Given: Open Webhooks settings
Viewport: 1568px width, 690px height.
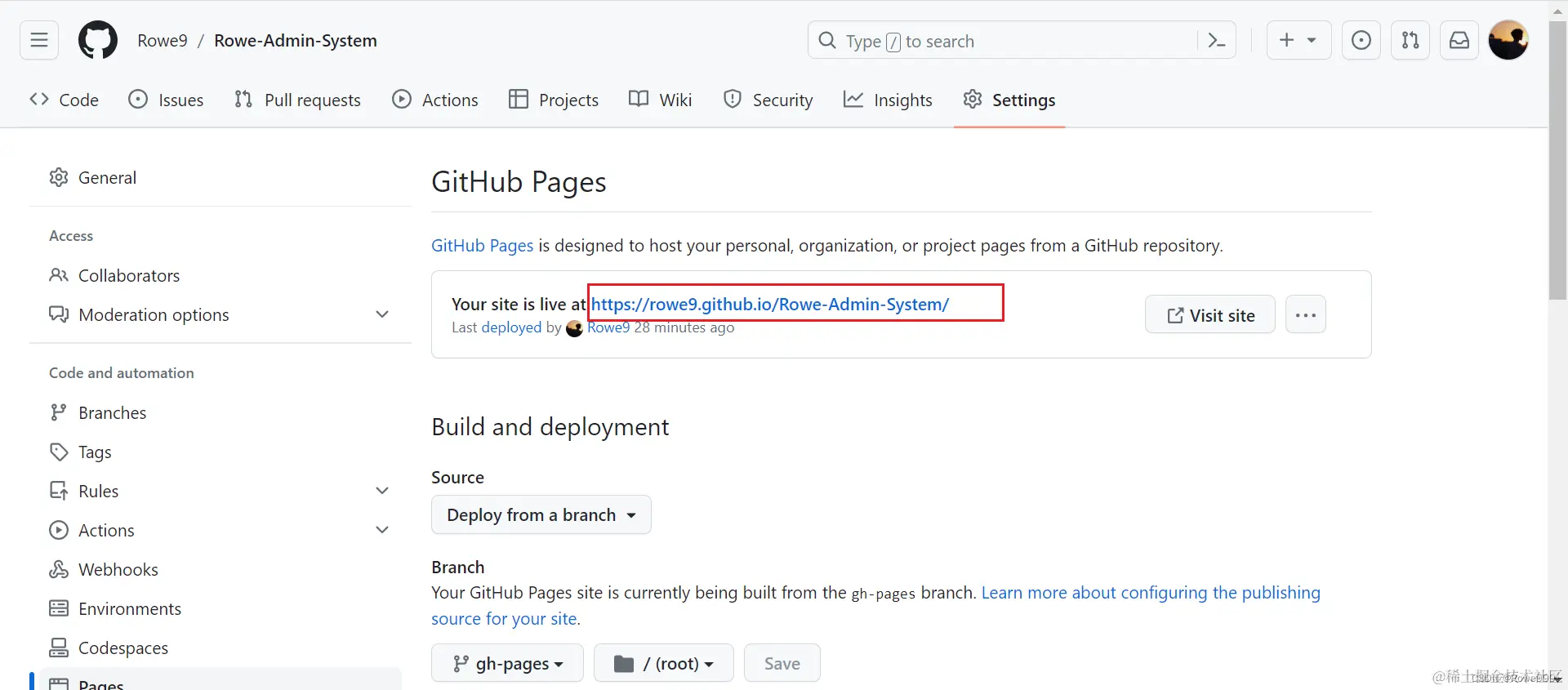Looking at the screenshot, I should point(220,569).
